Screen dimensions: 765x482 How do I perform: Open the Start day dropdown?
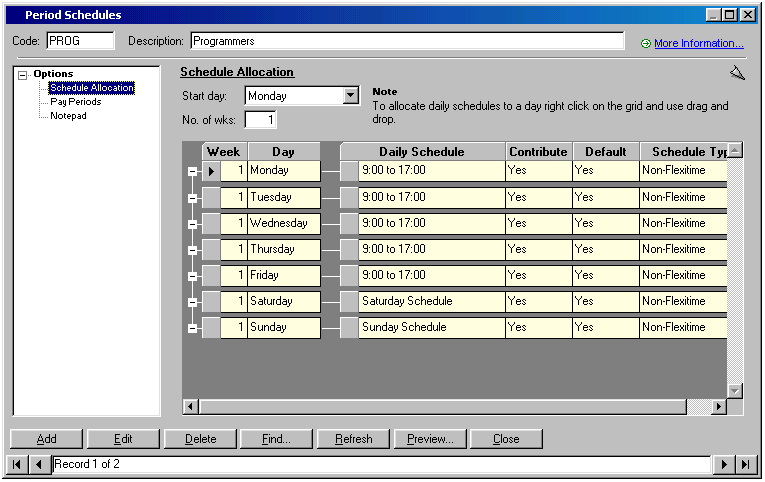point(350,96)
